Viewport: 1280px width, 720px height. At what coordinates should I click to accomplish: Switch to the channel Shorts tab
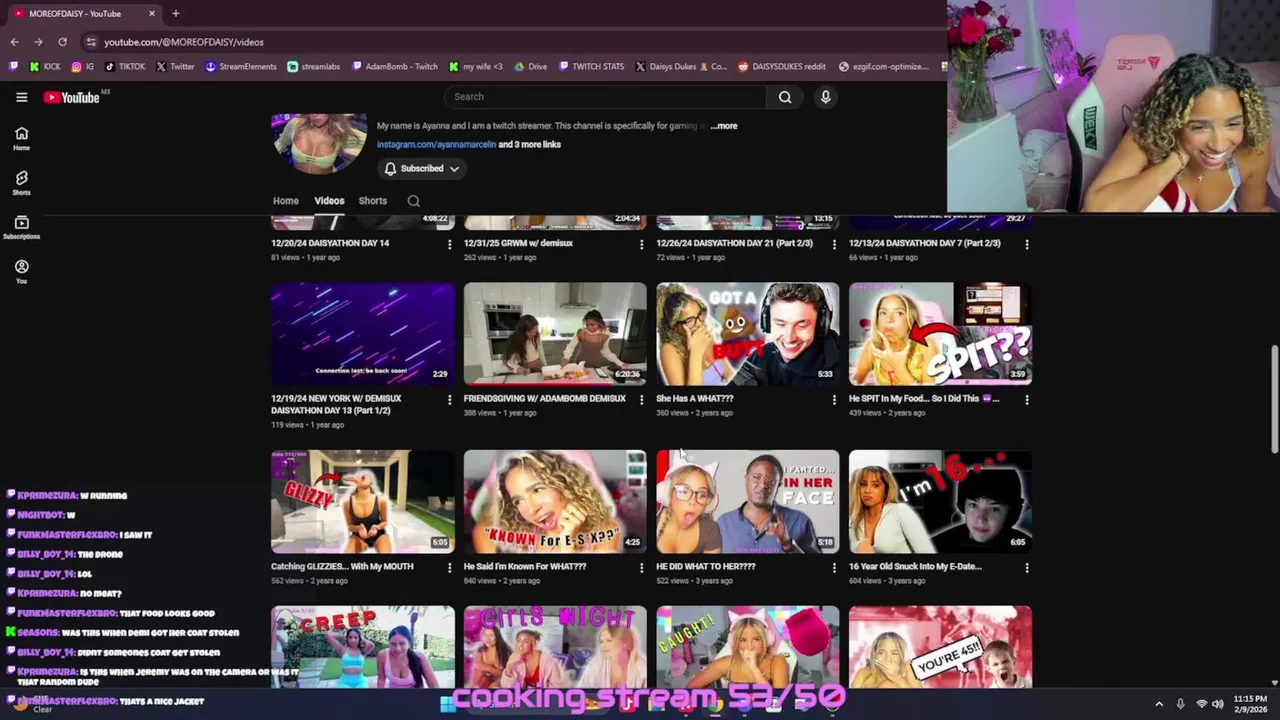373,201
